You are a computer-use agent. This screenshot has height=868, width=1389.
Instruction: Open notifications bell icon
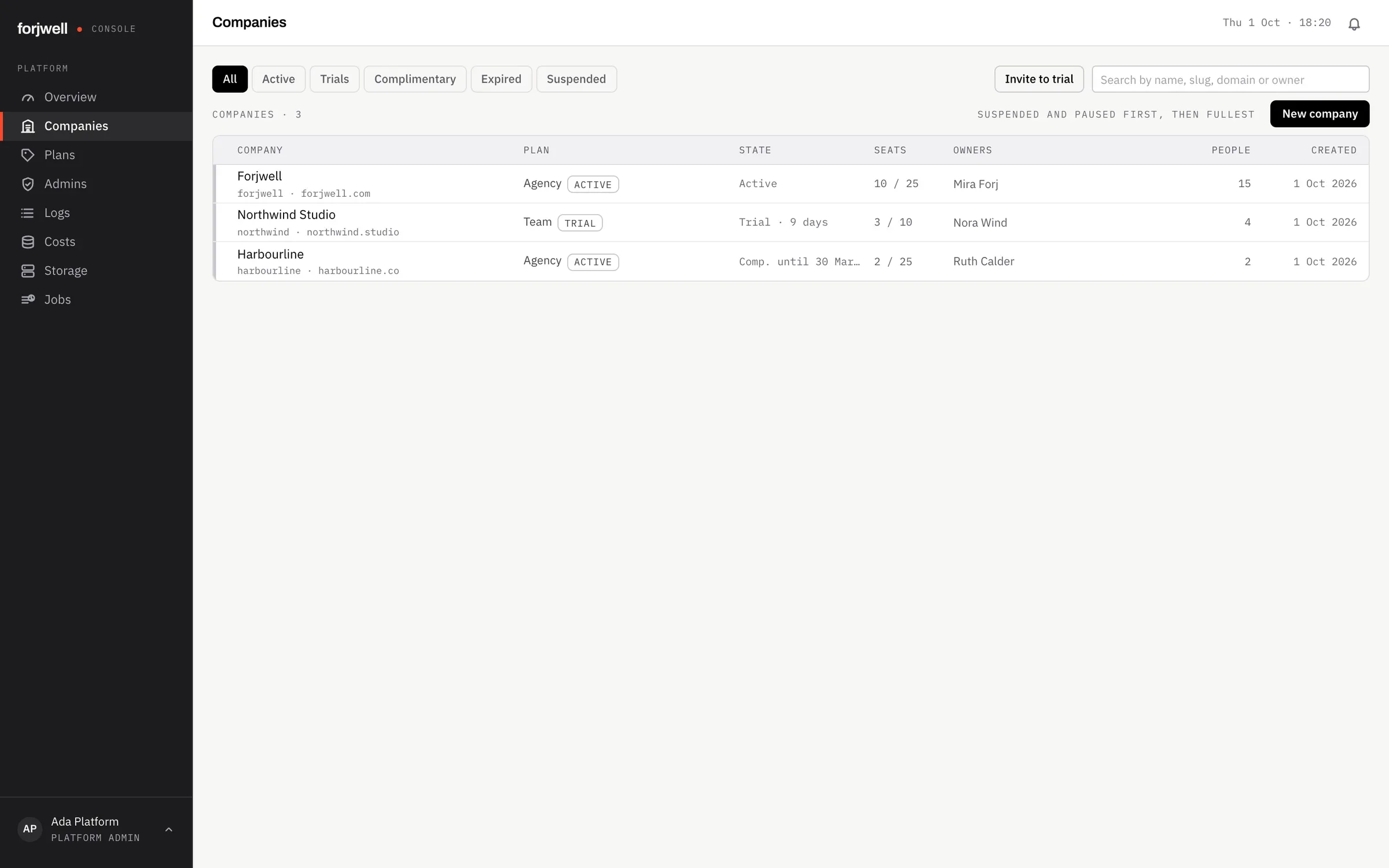pos(1354,24)
